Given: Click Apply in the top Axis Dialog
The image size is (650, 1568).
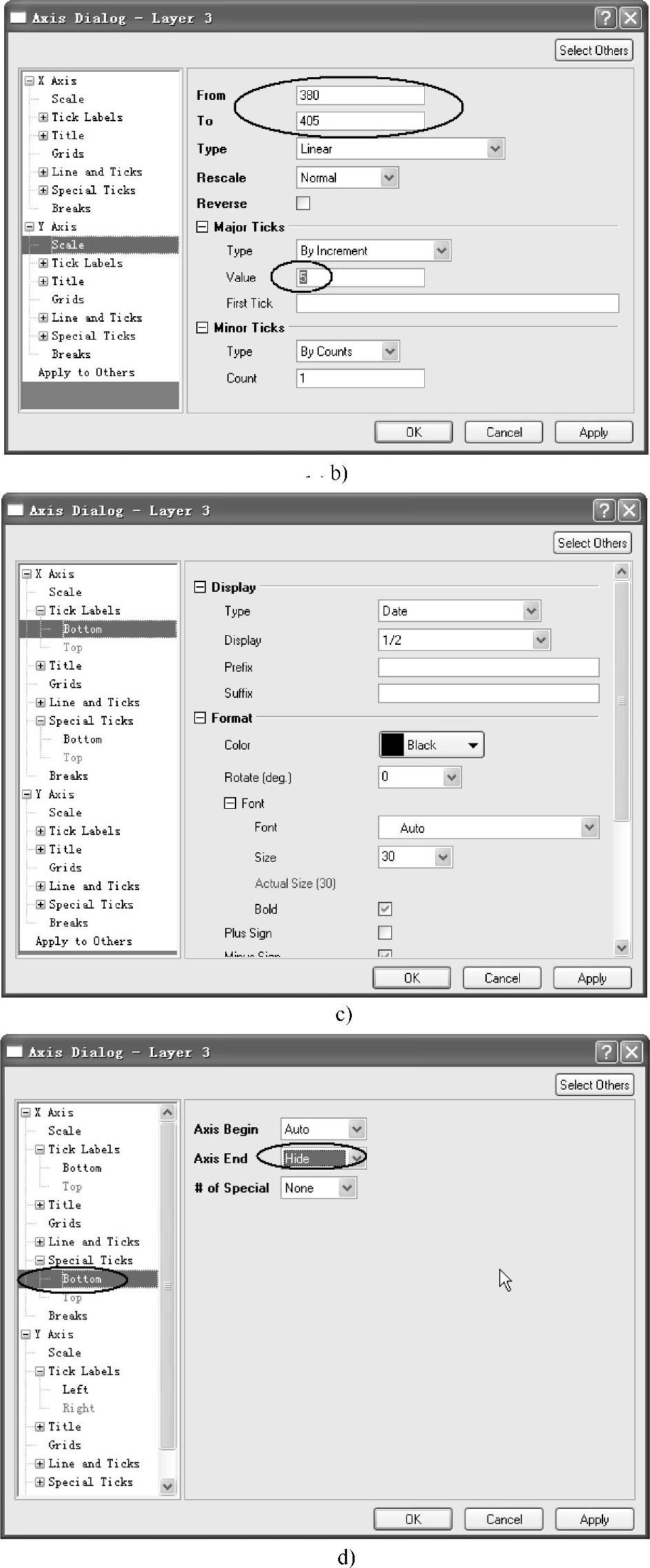Looking at the screenshot, I should [x=594, y=432].
